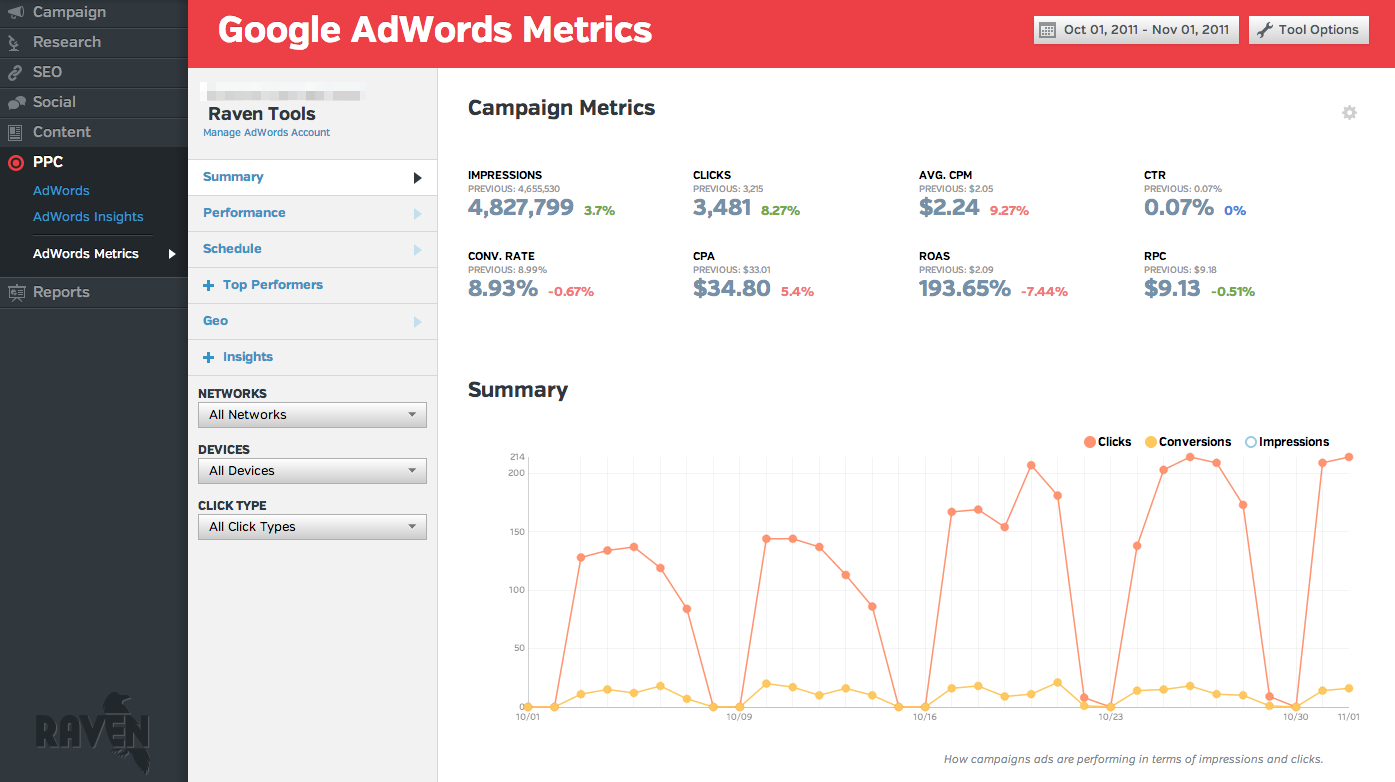Expand the Schedule section arrow
This screenshot has height=782, width=1395.
coord(417,250)
